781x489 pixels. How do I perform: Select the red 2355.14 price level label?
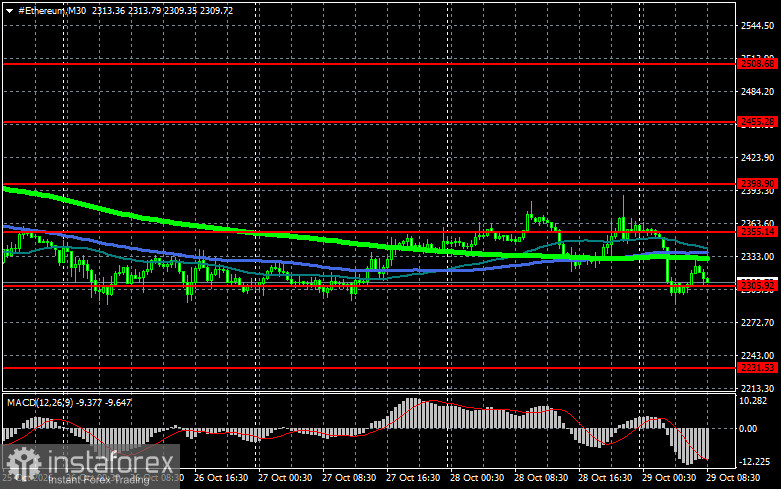click(x=758, y=232)
